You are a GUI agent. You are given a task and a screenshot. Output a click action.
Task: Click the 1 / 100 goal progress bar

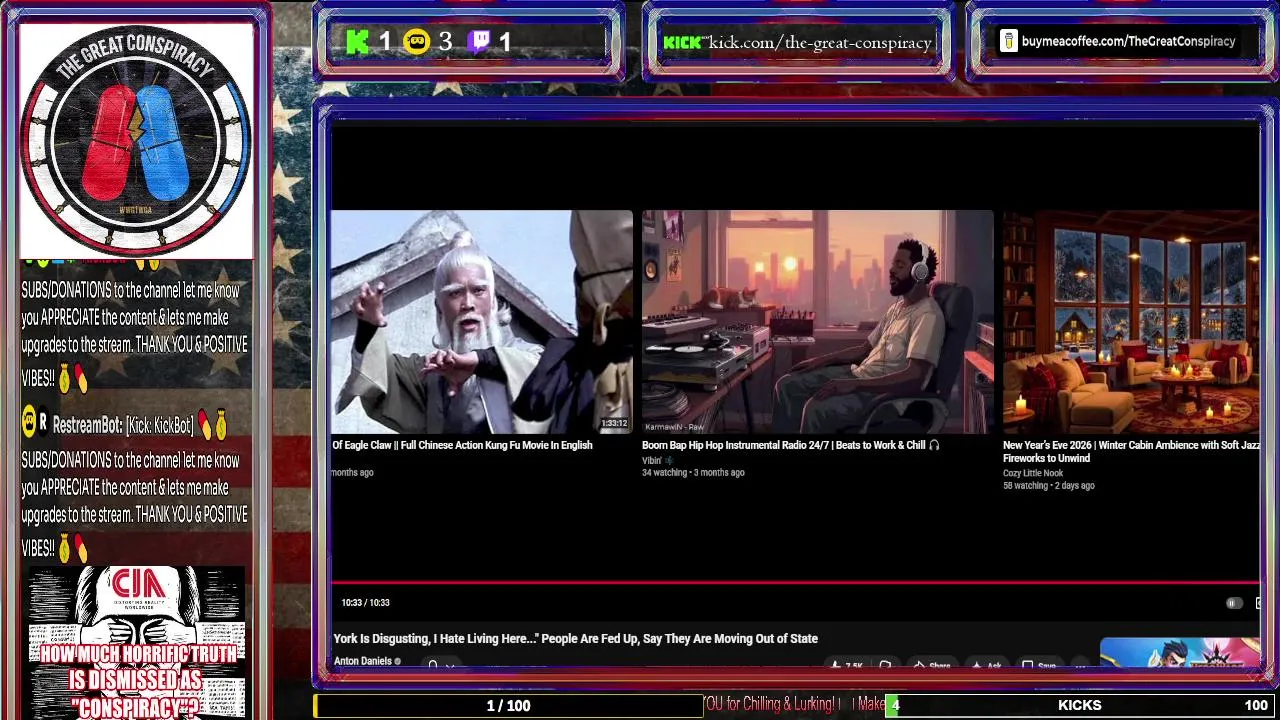click(508, 705)
